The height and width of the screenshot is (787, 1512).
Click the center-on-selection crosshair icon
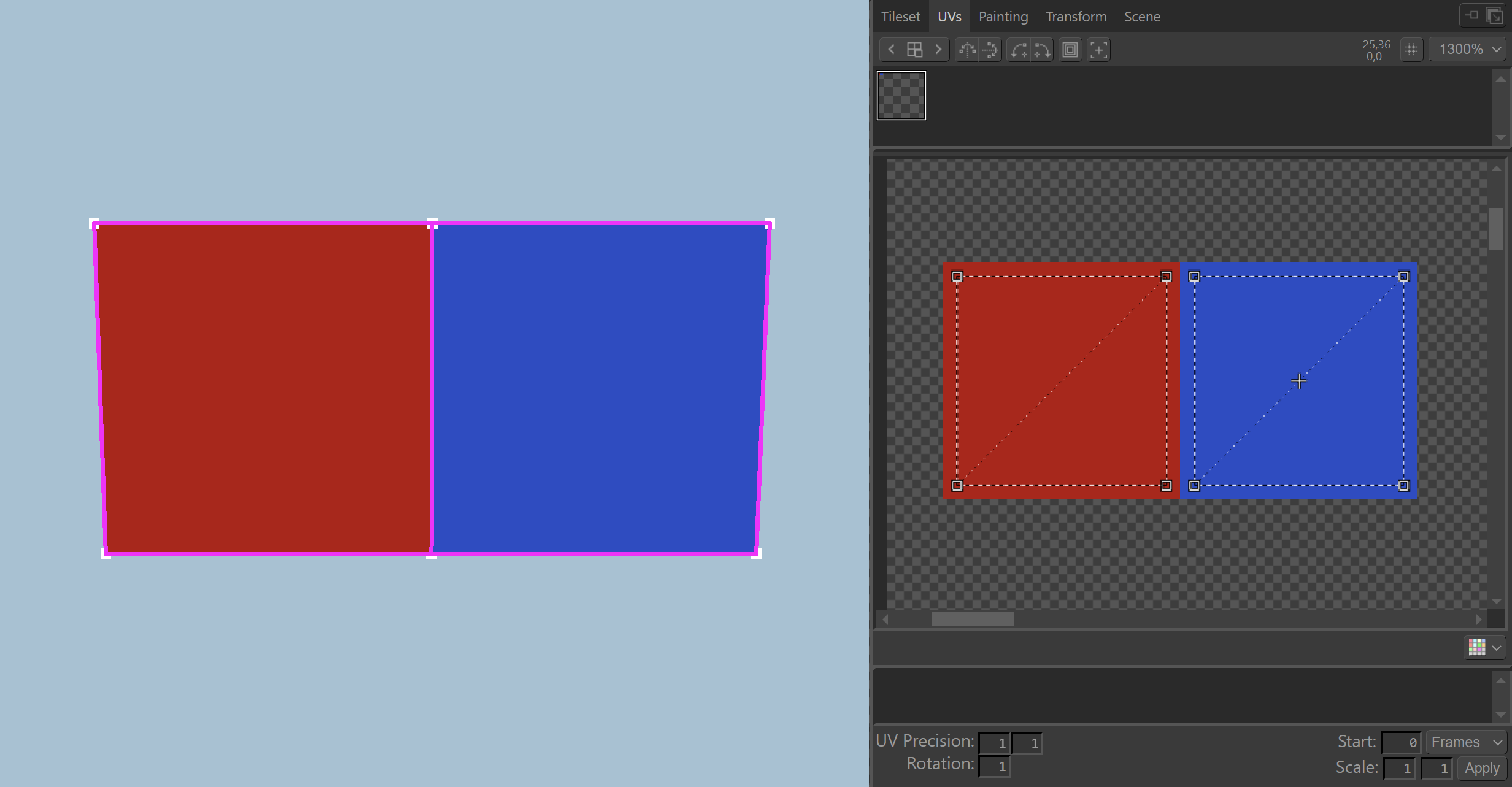click(1098, 50)
